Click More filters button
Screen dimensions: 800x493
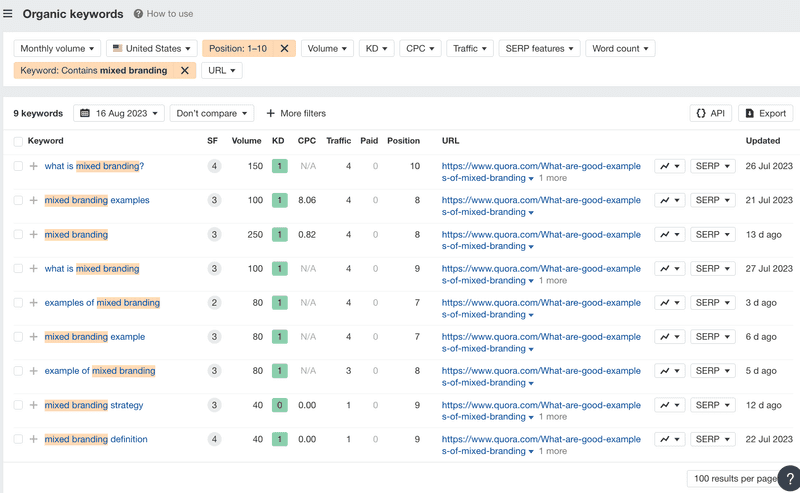pos(296,113)
